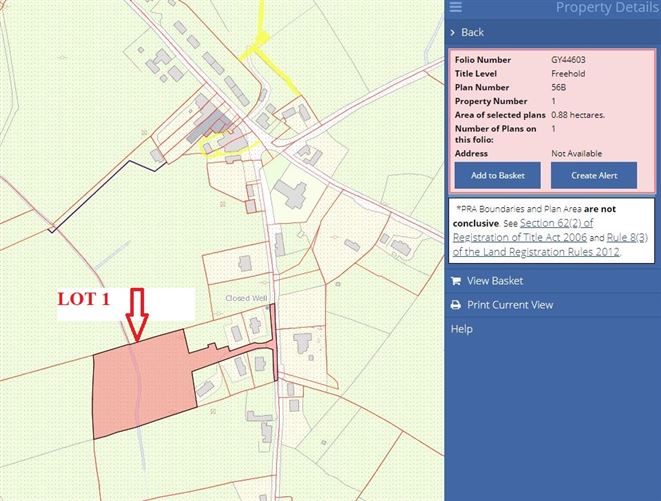Click the Folio Number value GY44603
661x501 pixels.
coord(568,60)
